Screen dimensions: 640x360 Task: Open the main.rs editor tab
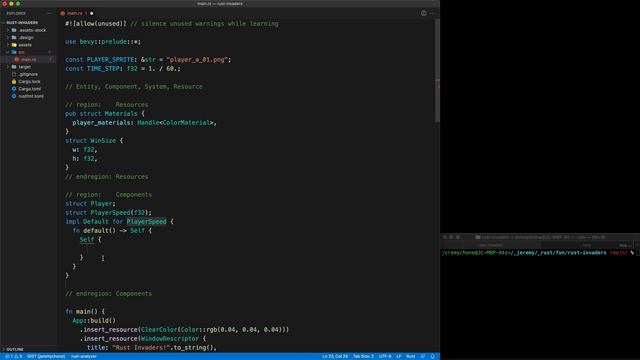pyautogui.click(x=76, y=13)
